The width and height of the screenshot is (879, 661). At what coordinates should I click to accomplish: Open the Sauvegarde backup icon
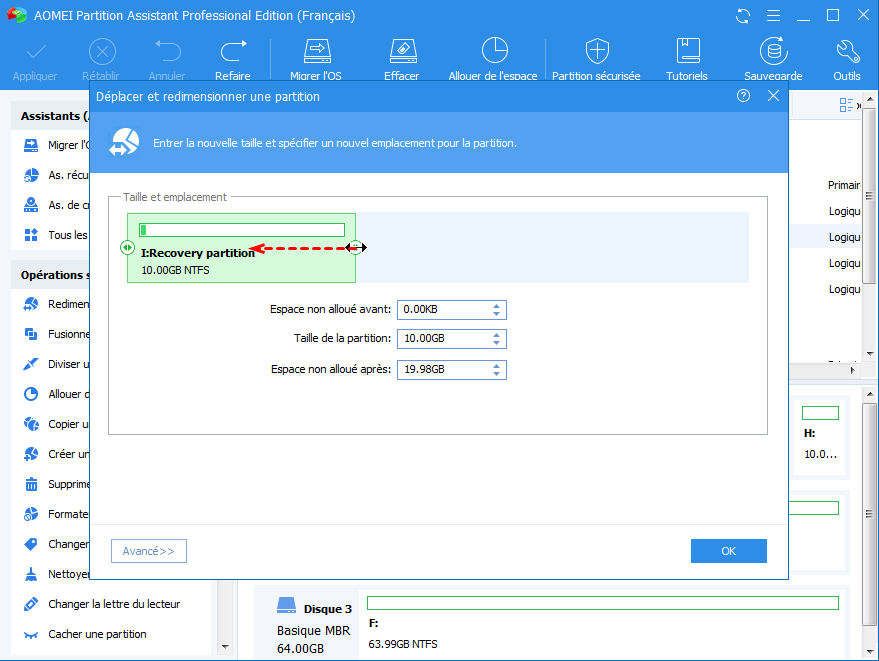[774, 51]
